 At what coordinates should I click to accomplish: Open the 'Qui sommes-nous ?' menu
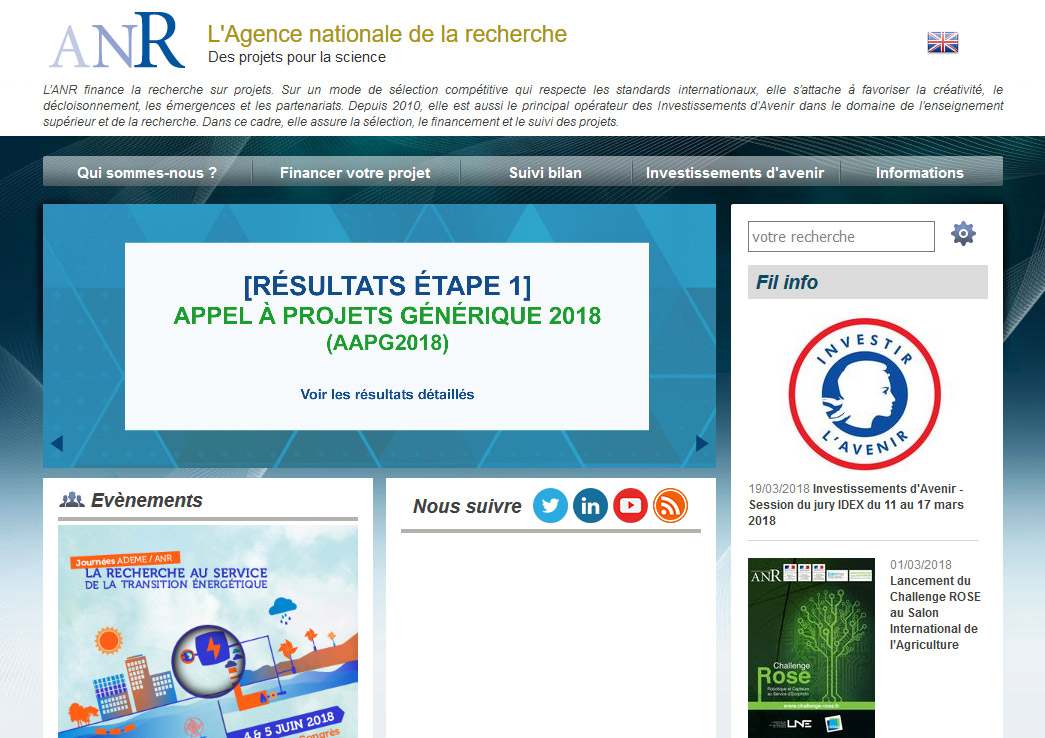pyautogui.click(x=147, y=172)
